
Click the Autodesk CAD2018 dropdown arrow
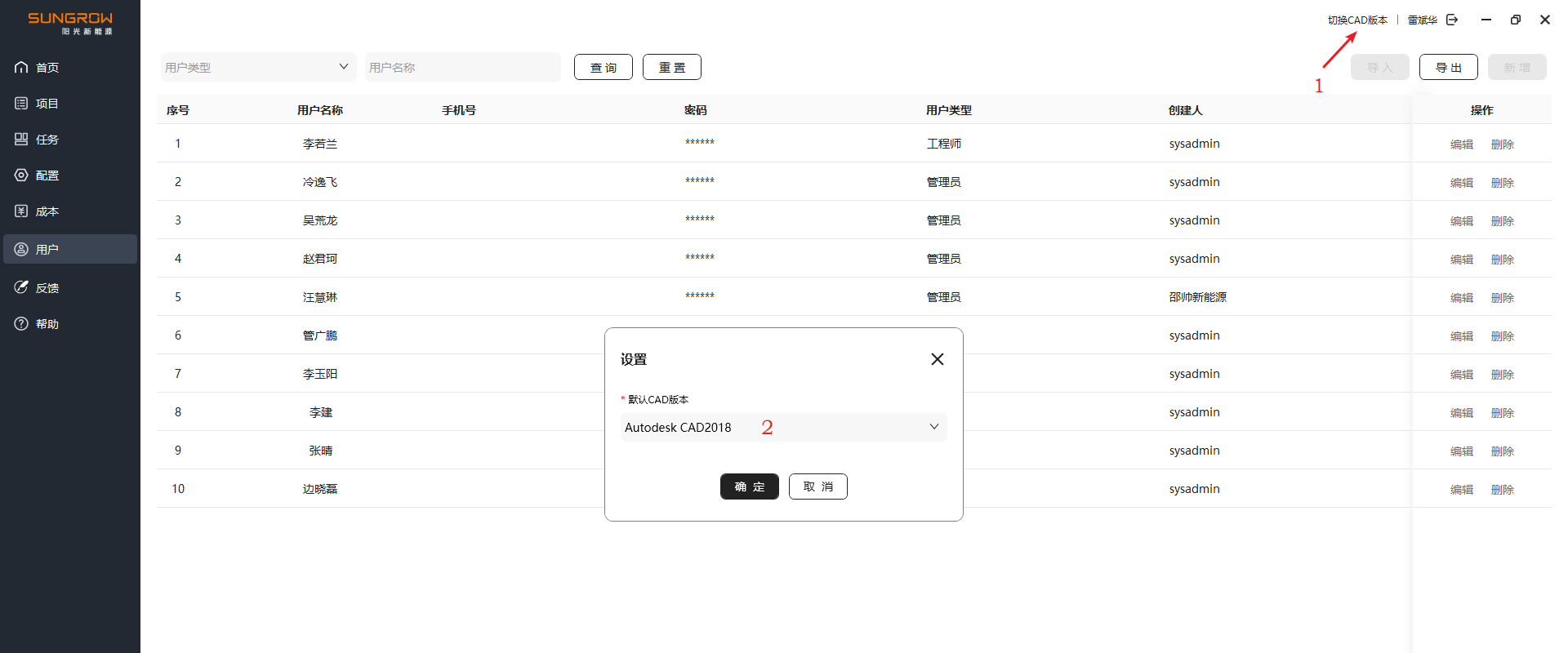933,427
